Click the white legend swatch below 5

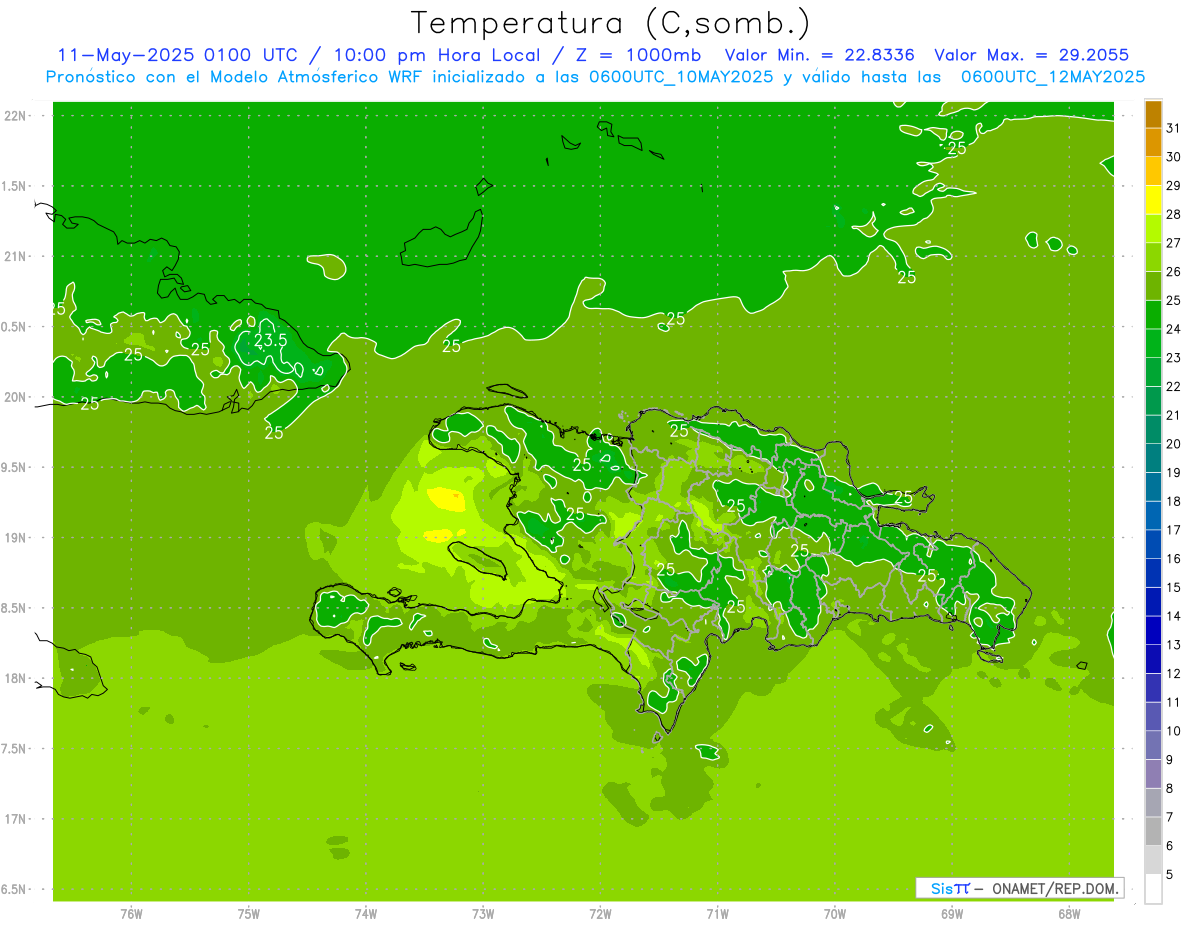pyautogui.click(x=1153, y=889)
